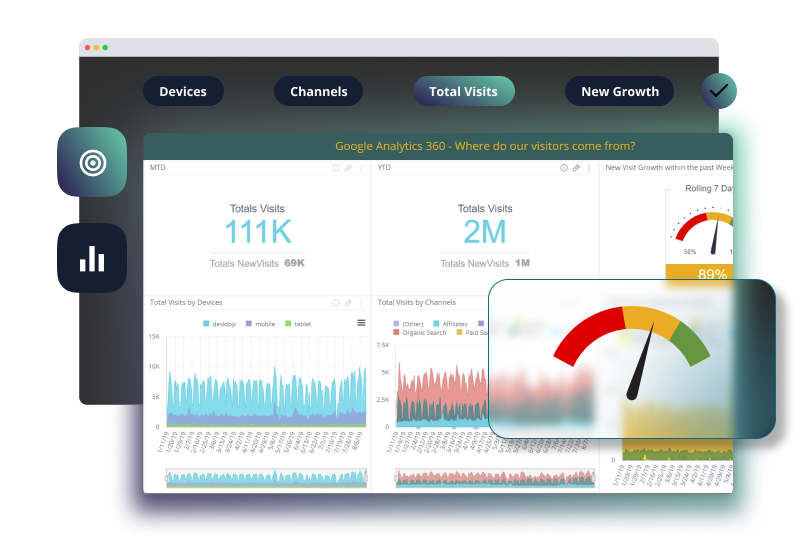The image size is (800, 550).
Task: Toggle the mobile series in the chart legend
Action: click(259, 324)
